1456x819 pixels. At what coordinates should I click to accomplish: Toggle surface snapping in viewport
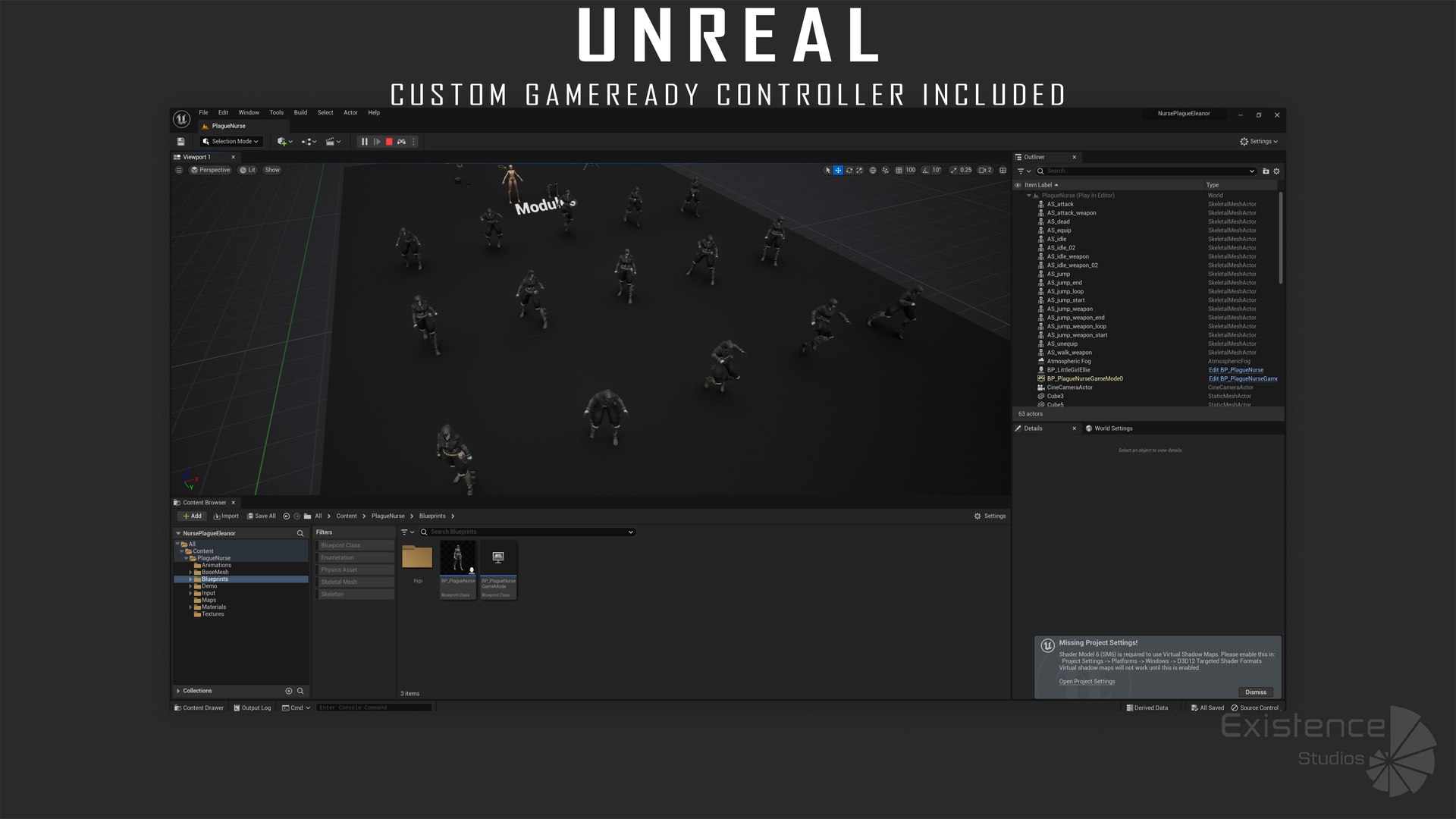coord(885,171)
